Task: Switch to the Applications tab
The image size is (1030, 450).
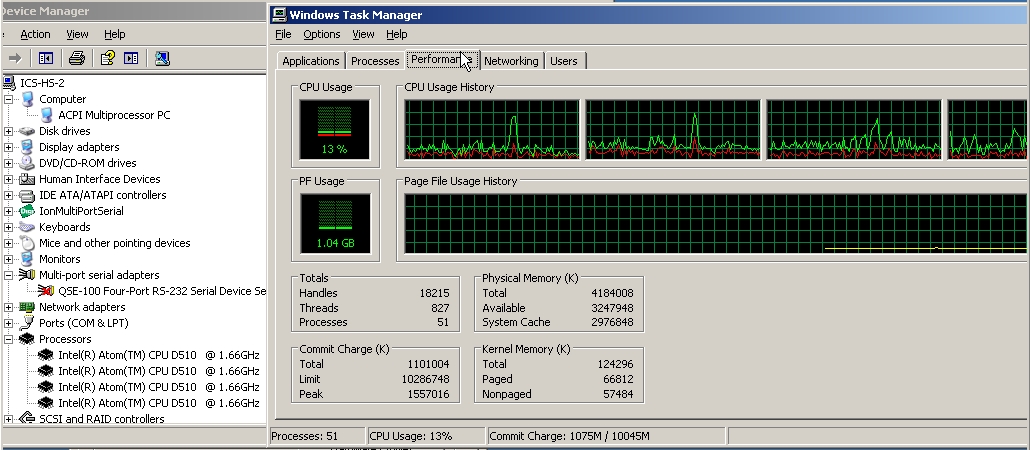Action: (311, 61)
